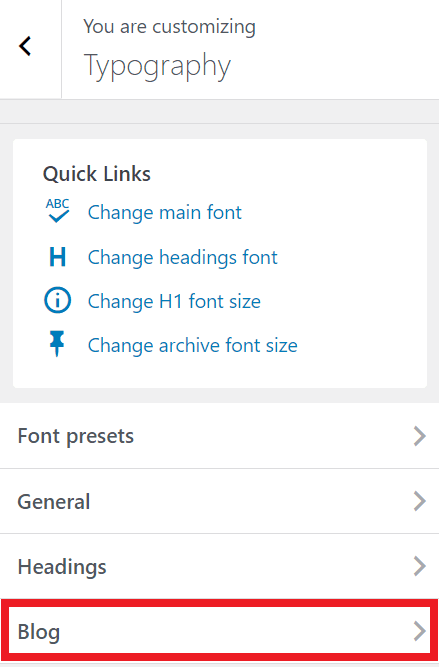The image size is (439, 667).
Task: Open the highlighted Blog section
Action: (x=220, y=631)
